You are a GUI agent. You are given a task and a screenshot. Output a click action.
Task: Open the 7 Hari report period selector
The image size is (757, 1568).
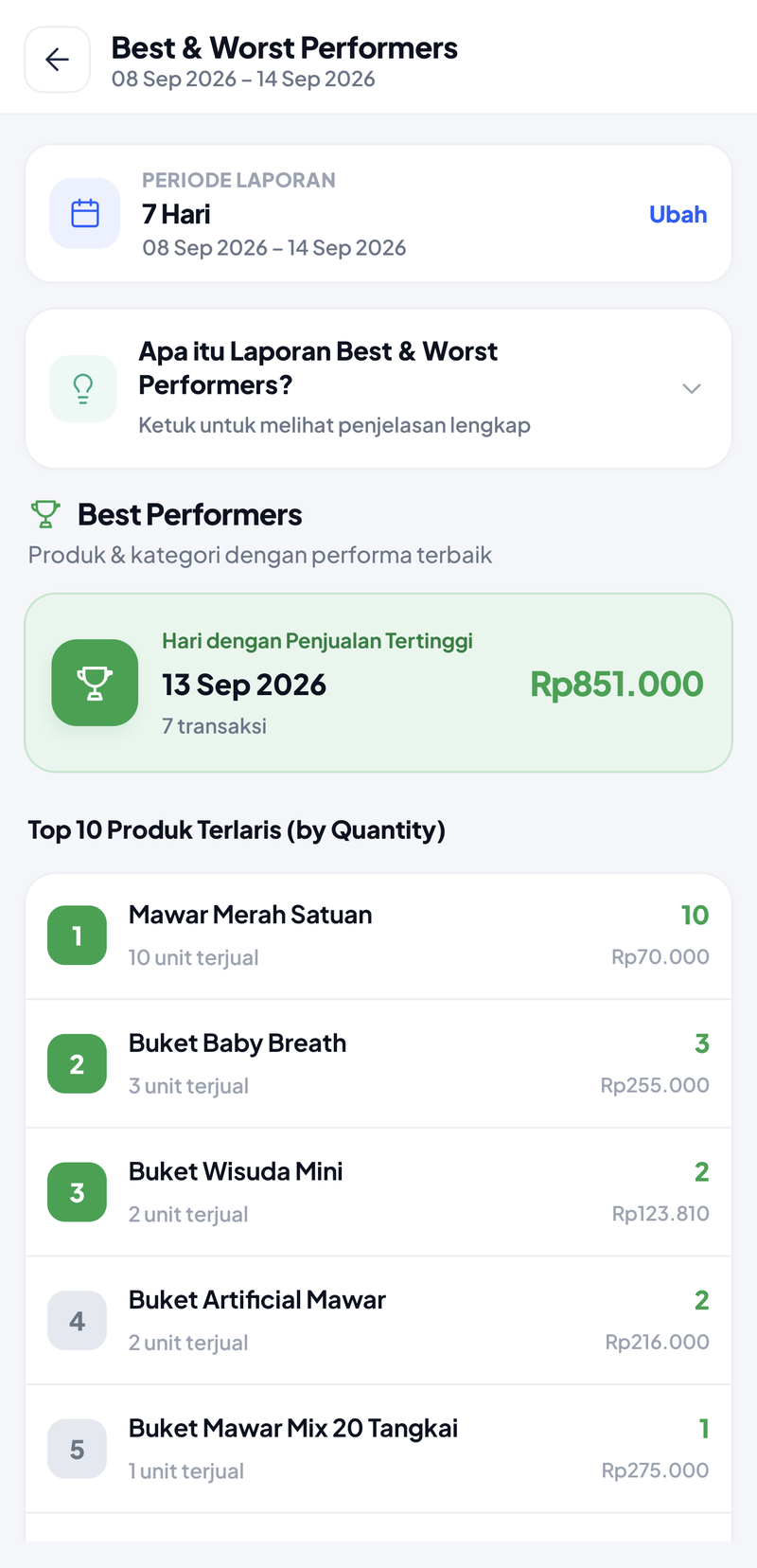[x=378, y=213]
